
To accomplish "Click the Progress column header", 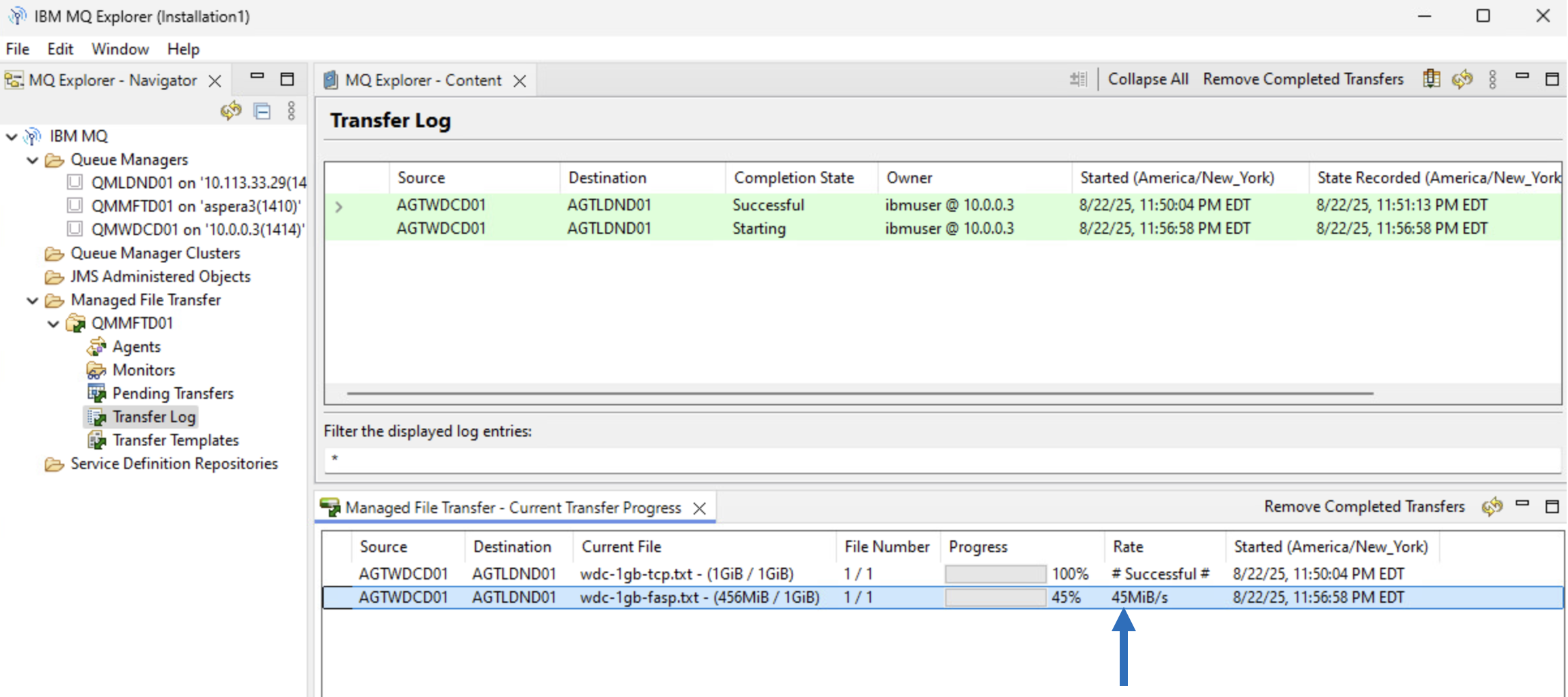I will (1023, 546).
